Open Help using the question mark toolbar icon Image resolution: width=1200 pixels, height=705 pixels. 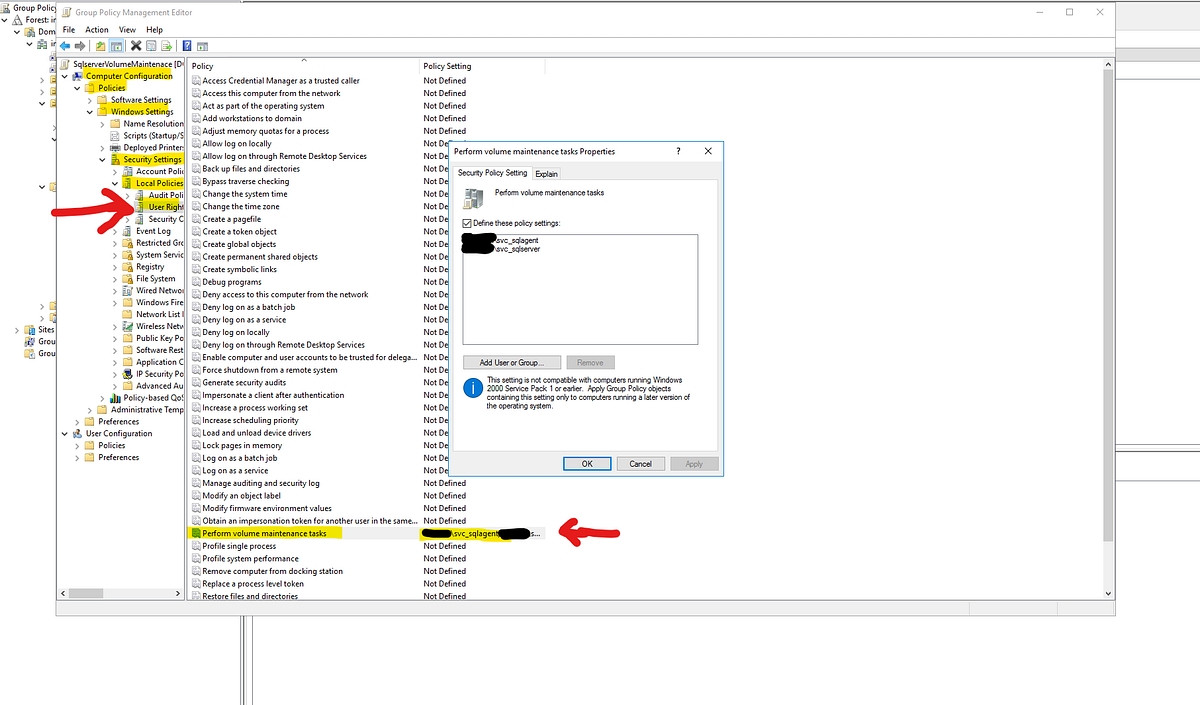[x=187, y=45]
